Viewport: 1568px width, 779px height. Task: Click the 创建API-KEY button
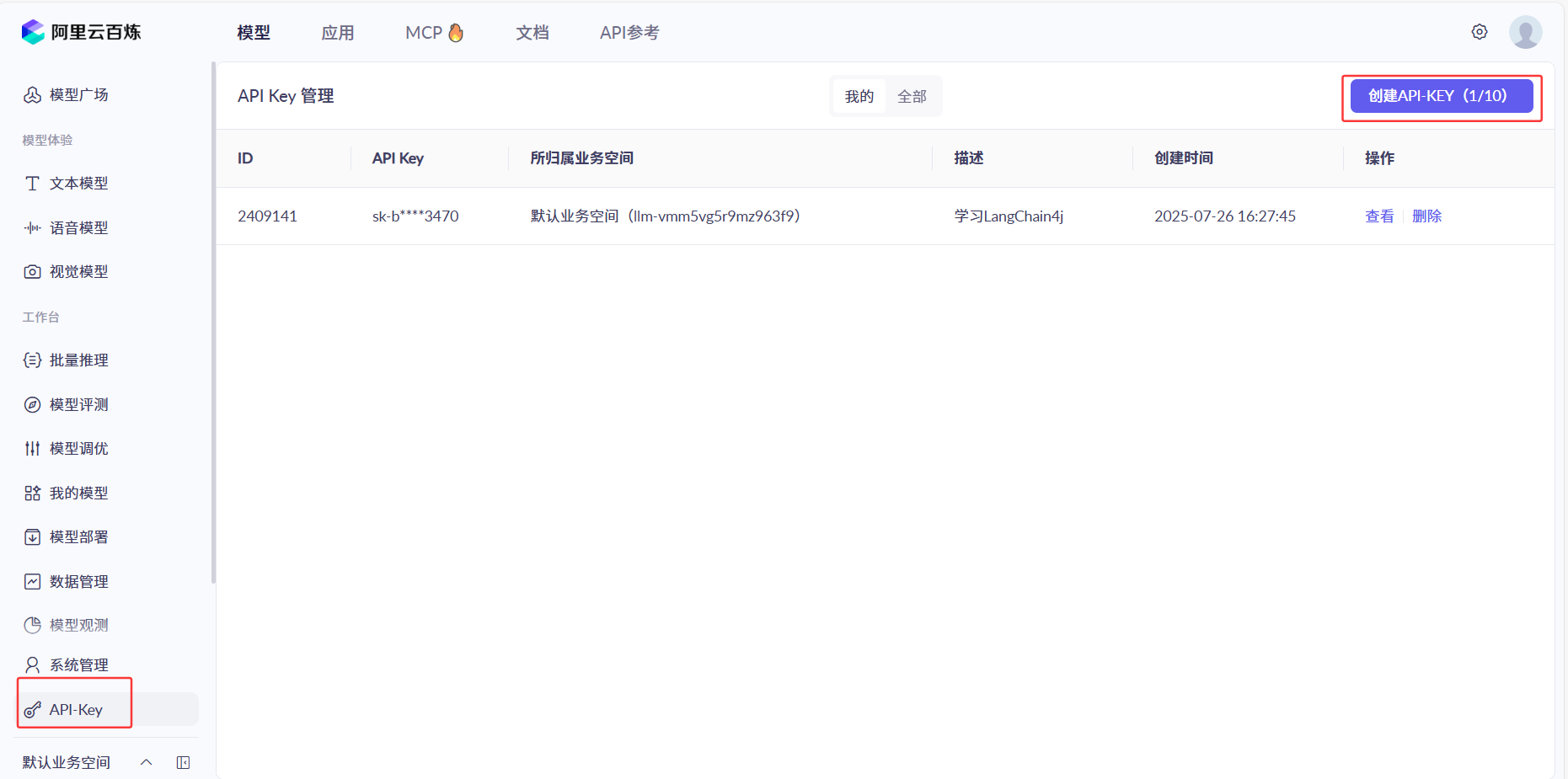click(x=1441, y=96)
